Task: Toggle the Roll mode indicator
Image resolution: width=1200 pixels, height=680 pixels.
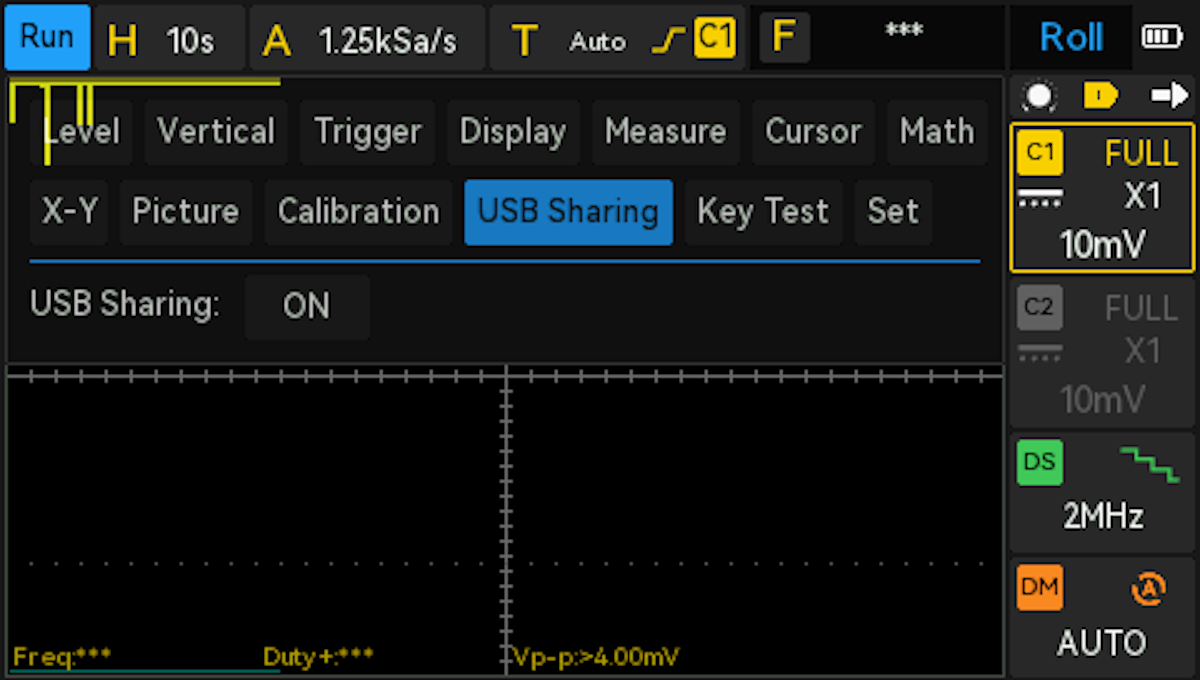Action: tap(1071, 38)
